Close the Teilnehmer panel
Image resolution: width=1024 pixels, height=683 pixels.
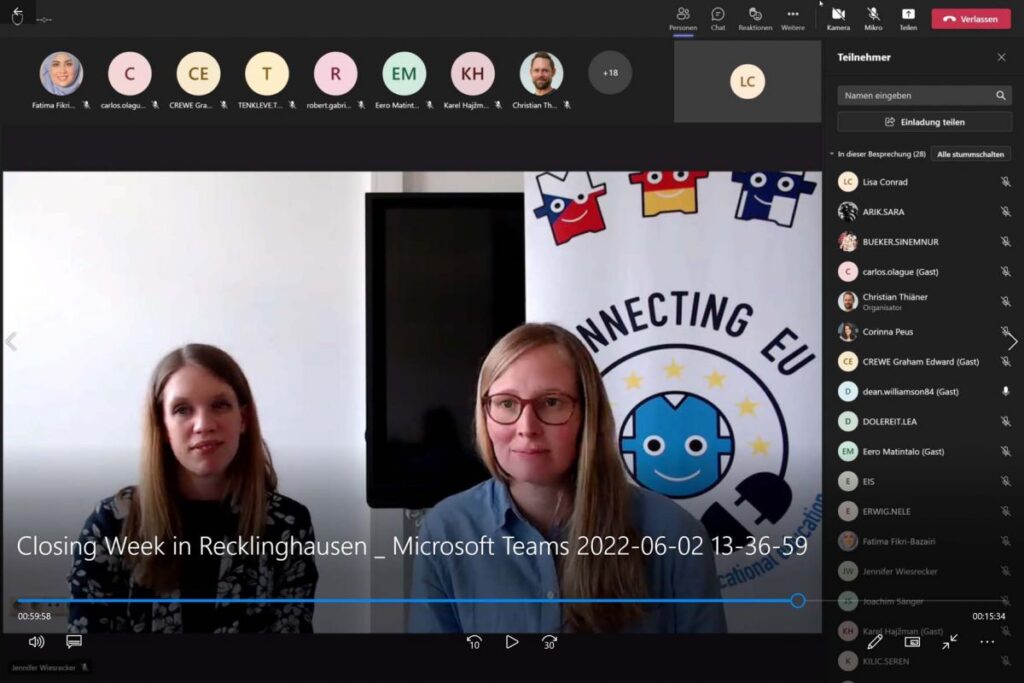pos(1001,57)
